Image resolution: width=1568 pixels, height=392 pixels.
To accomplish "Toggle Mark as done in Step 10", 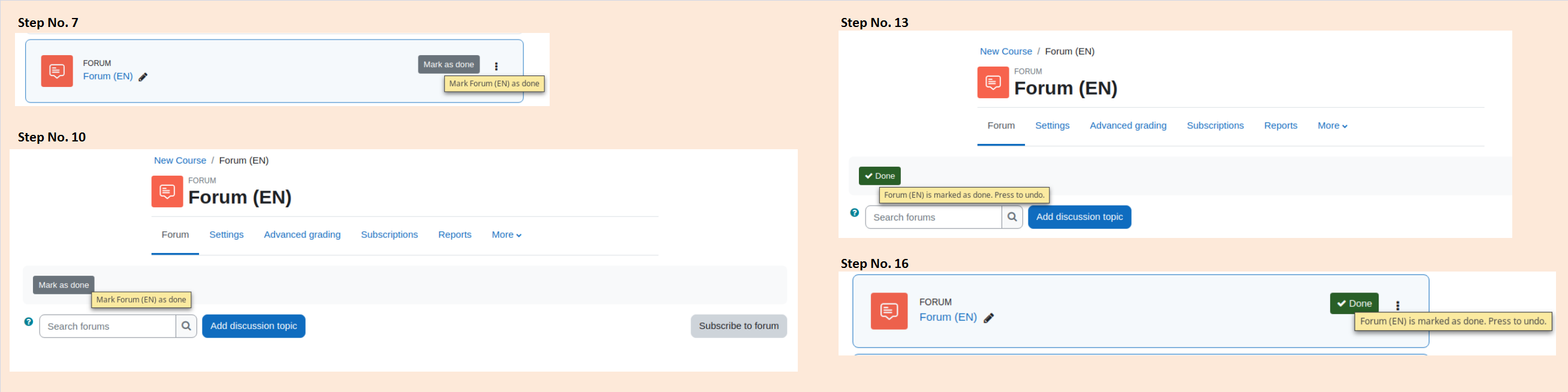I will [x=64, y=285].
